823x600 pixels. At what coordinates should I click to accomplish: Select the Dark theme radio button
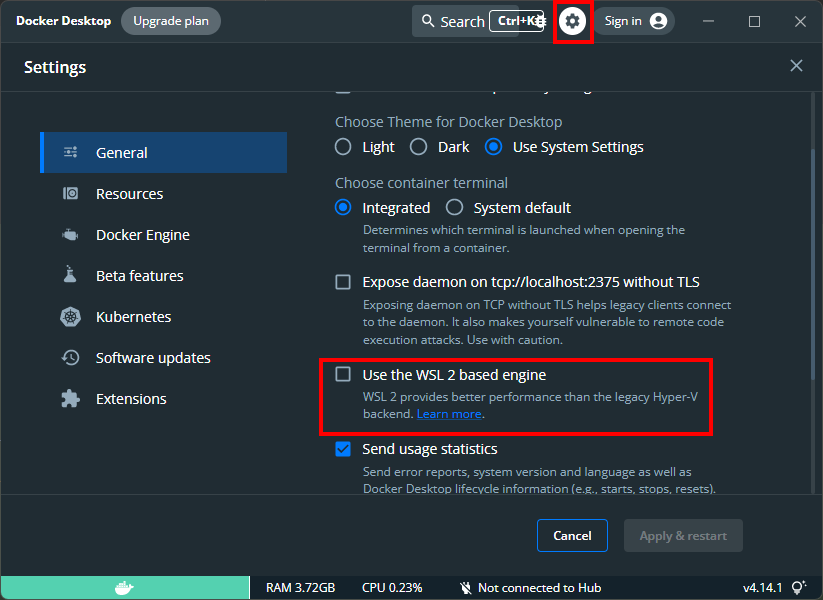click(x=418, y=147)
